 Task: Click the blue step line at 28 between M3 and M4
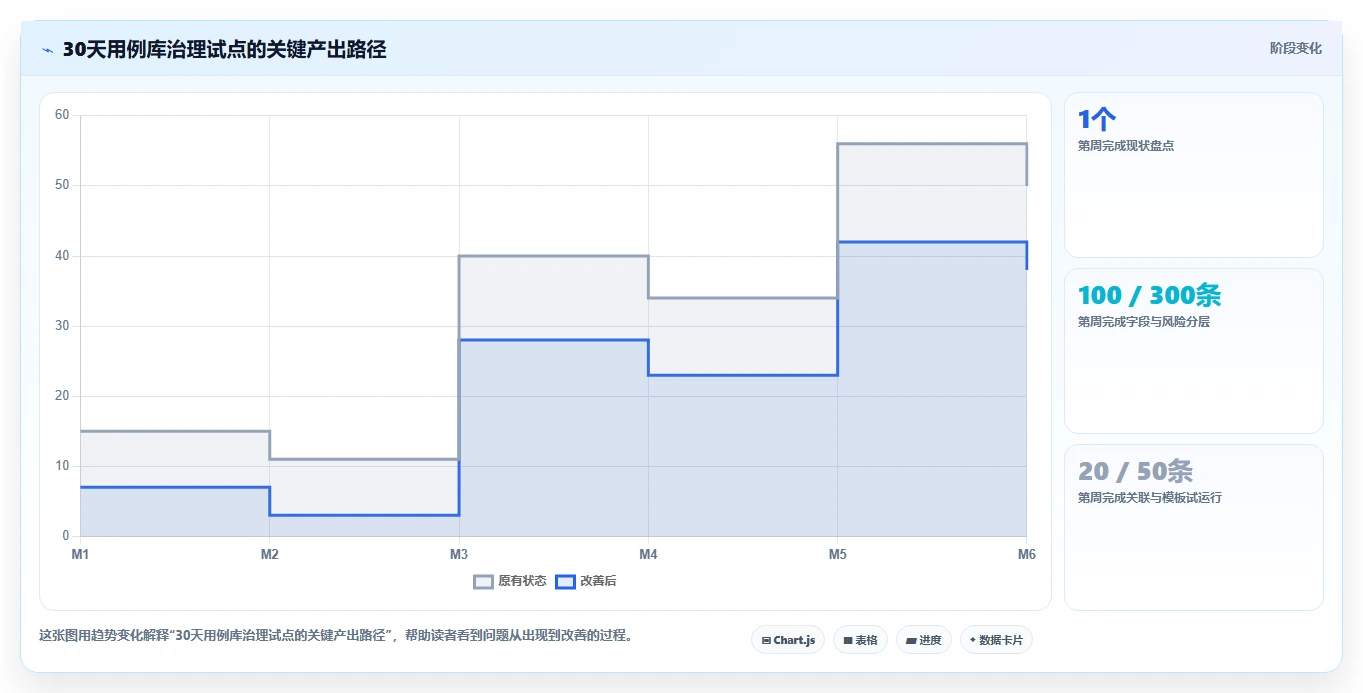click(554, 340)
